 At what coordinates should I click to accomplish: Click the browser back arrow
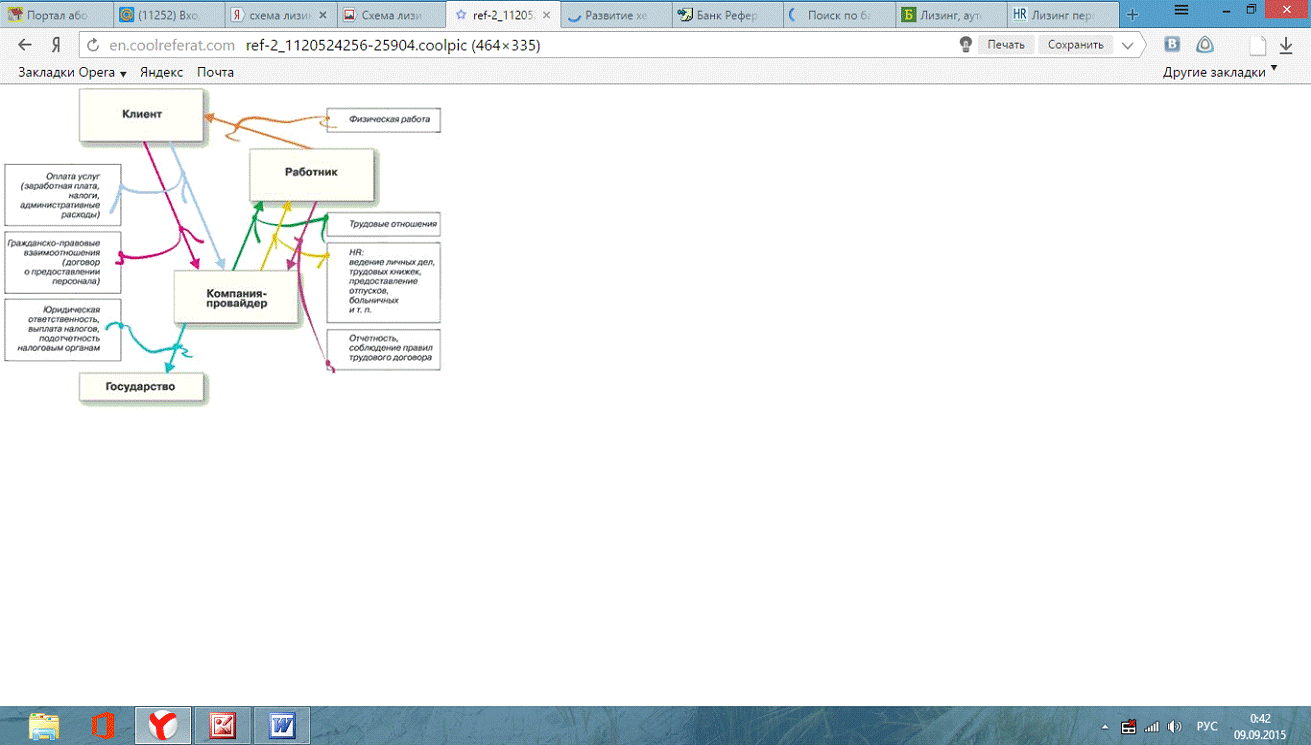(x=25, y=45)
